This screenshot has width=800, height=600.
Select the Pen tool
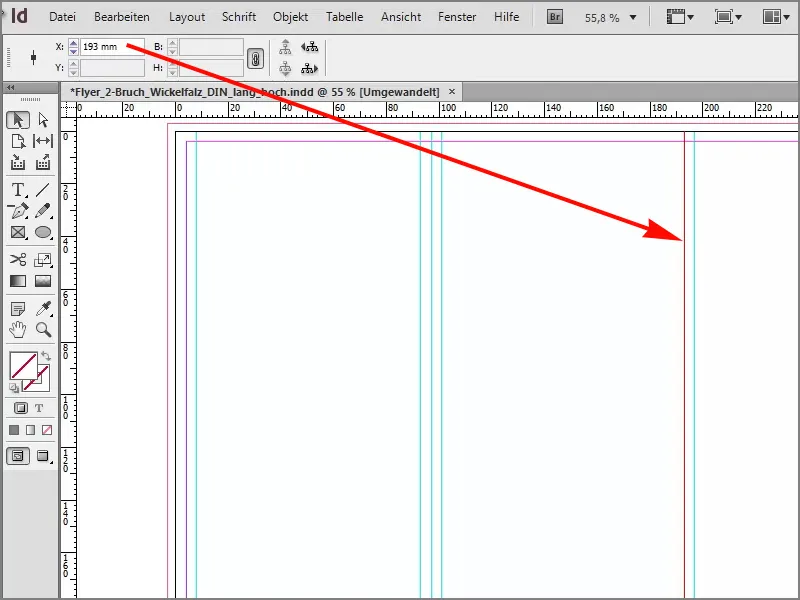18,211
